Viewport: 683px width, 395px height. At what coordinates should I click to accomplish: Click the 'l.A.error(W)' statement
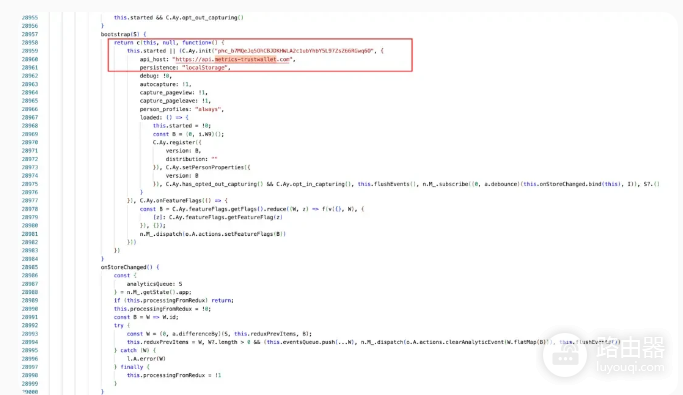coord(146,359)
